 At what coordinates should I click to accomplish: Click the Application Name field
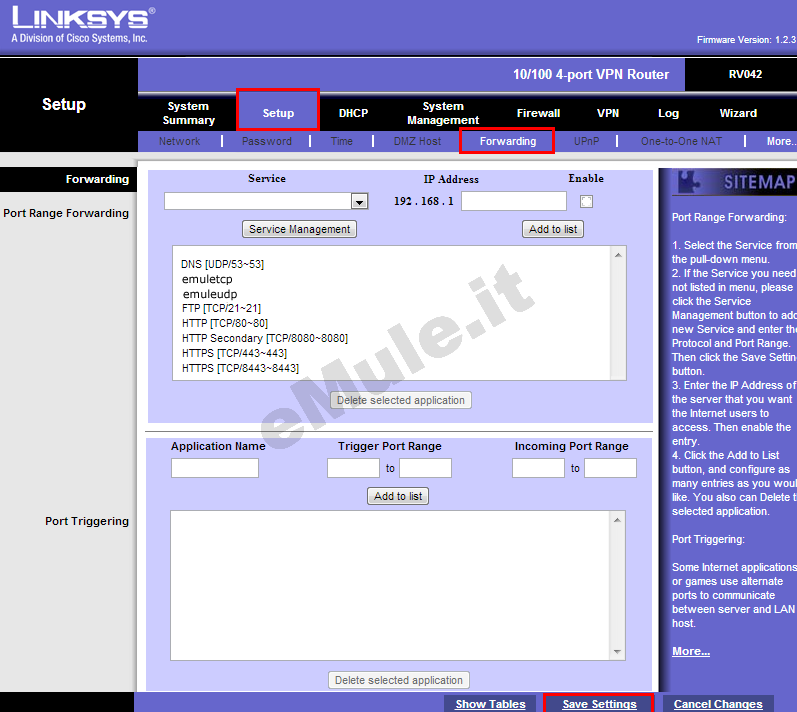click(215, 468)
